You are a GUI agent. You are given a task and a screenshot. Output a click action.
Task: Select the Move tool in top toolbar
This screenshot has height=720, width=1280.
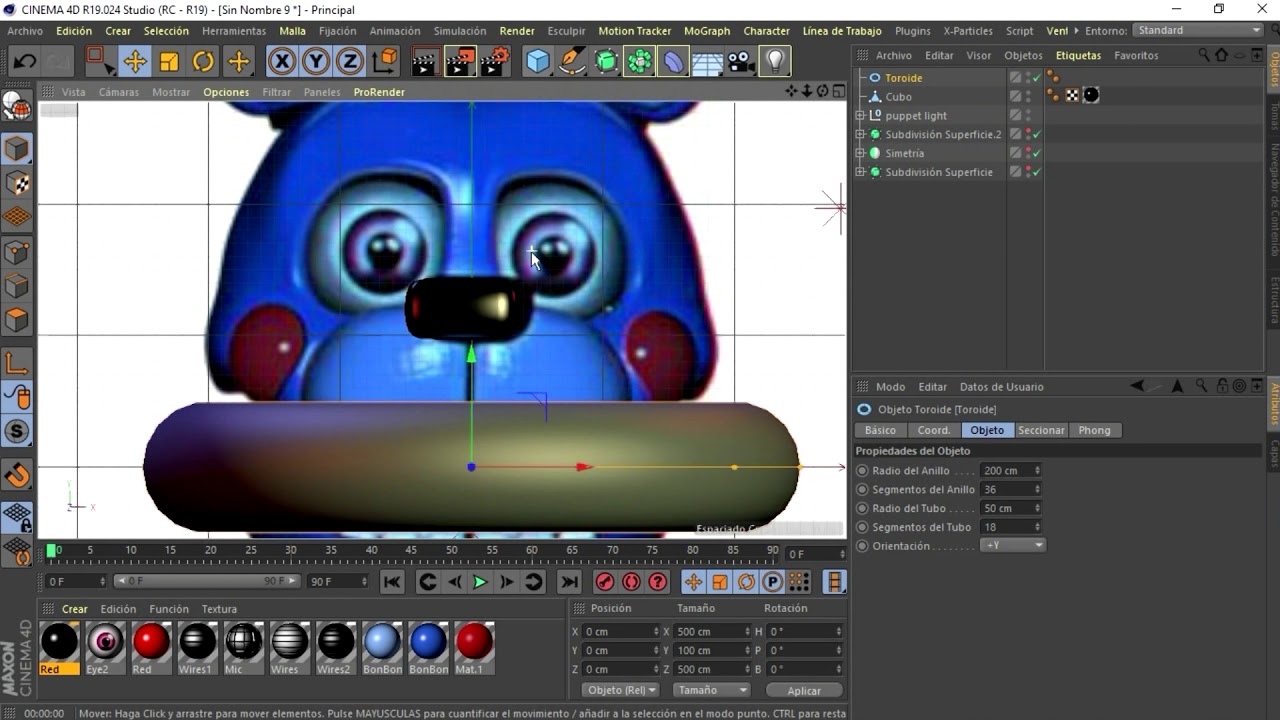click(134, 62)
